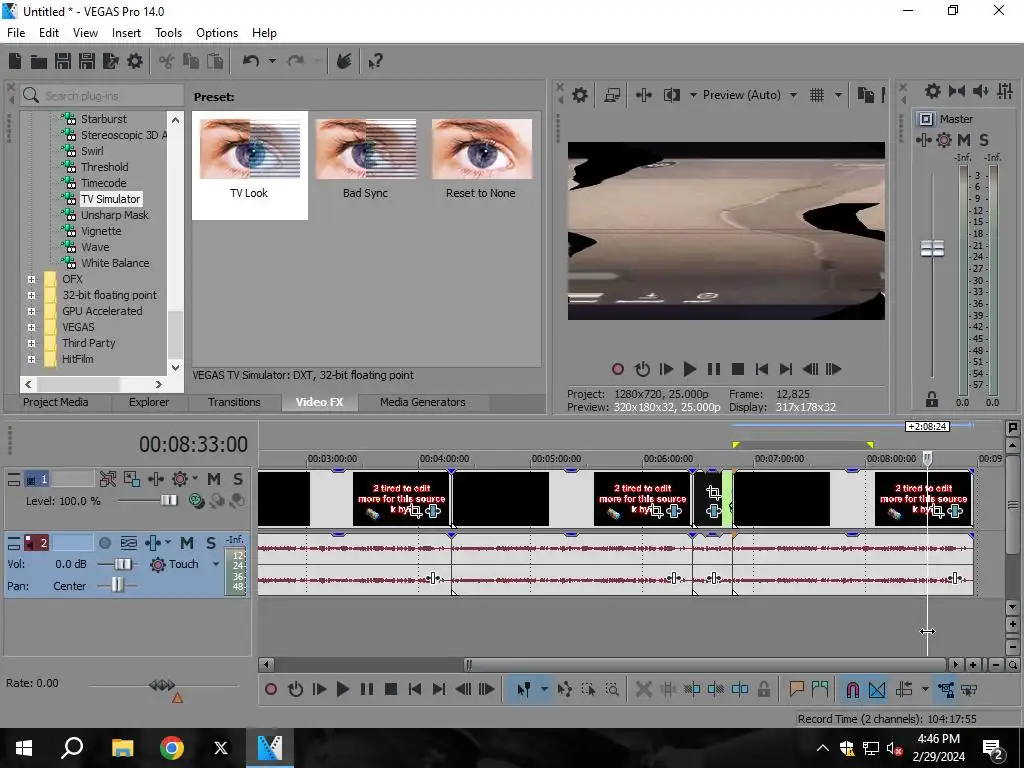Arm audio track 2 for record

[104, 543]
